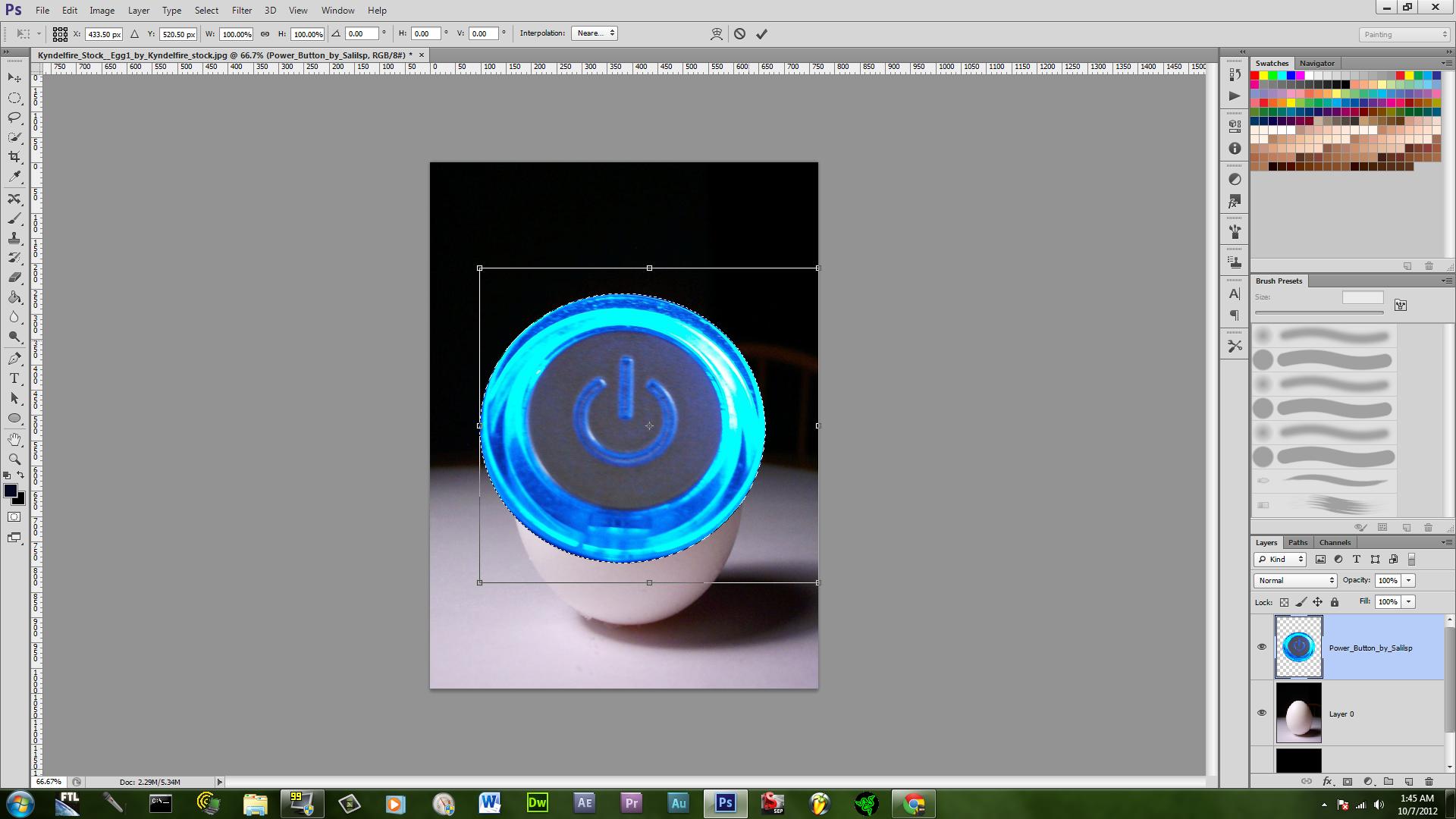Open the Filter menu
Viewport: 1456px width, 819px height.
242,11
